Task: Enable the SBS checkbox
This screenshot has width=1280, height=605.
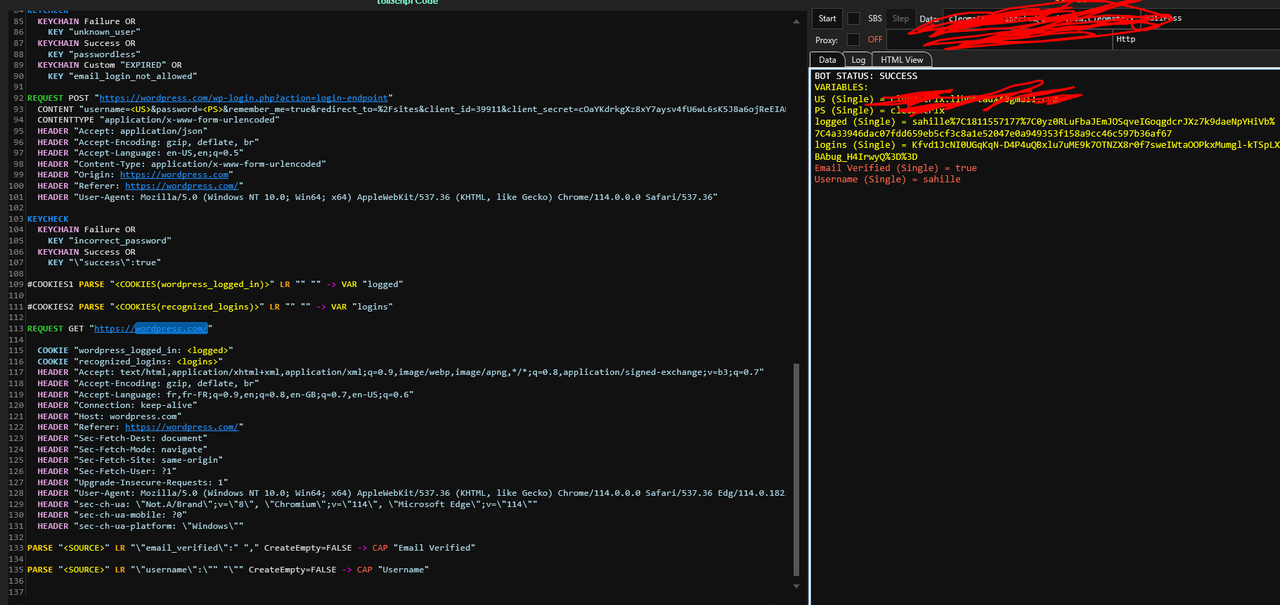Action: click(x=853, y=18)
